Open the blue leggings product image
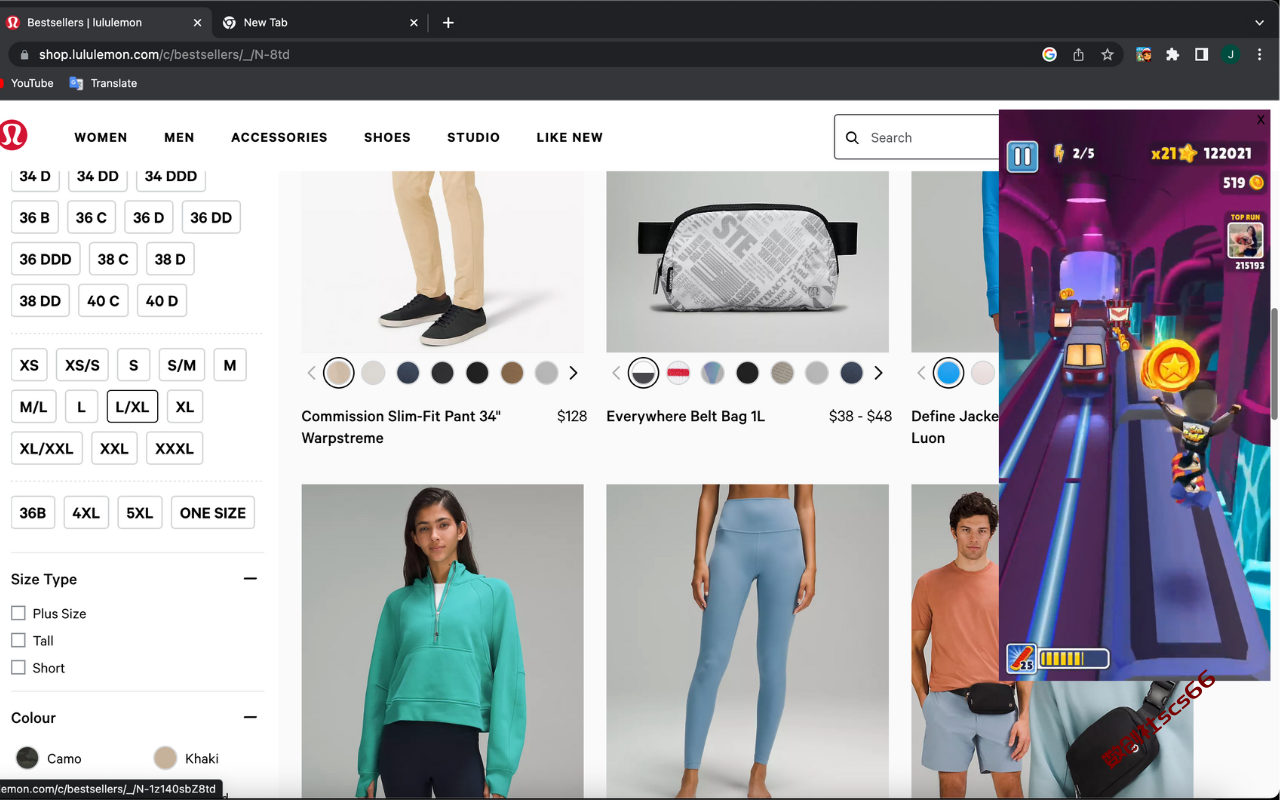1280x800 pixels. click(747, 641)
